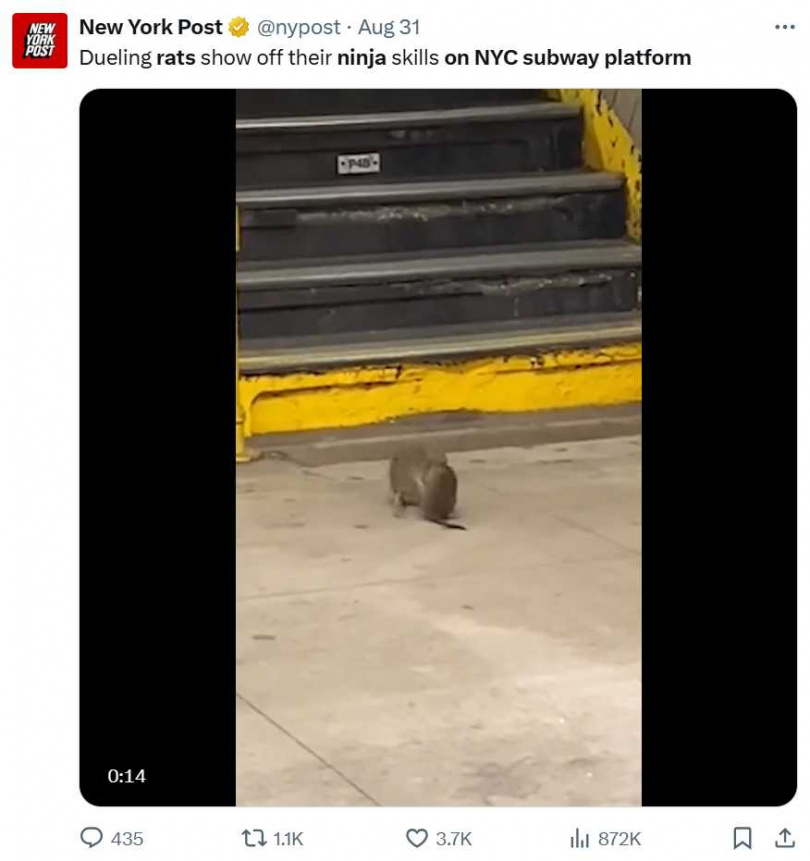Image resolution: width=810 pixels, height=861 pixels.
Task: Play the subway rat video
Action: [x=438, y=447]
